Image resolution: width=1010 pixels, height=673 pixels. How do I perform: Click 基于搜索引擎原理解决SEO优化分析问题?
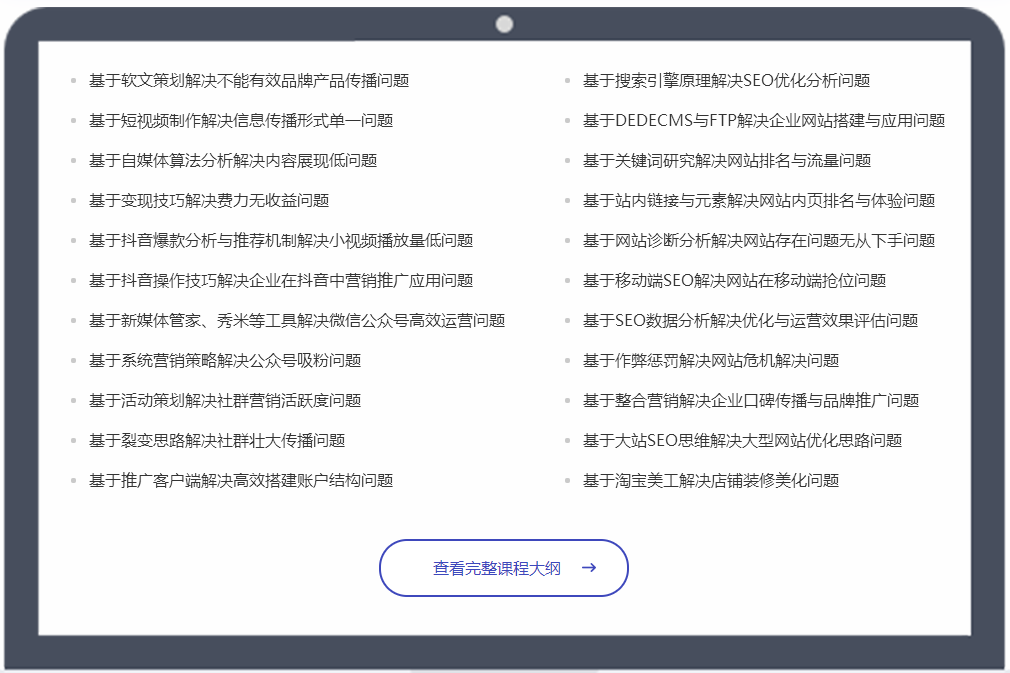pyautogui.click(x=726, y=81)
